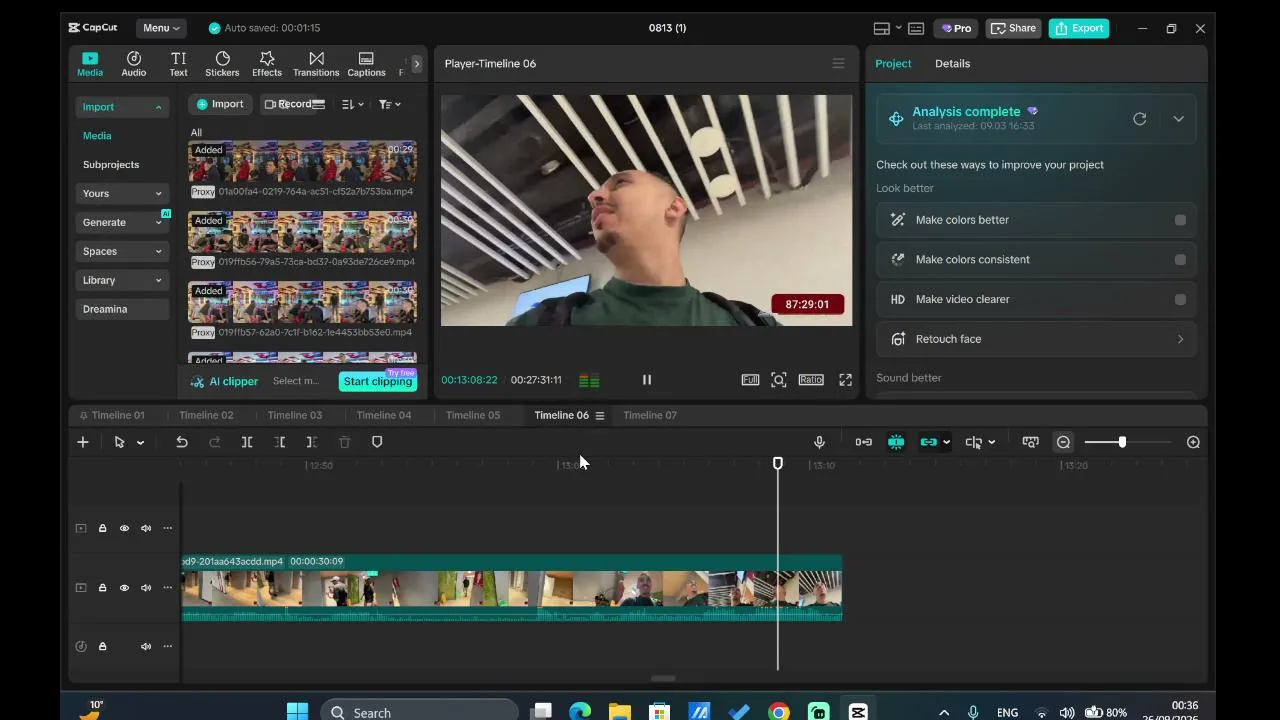1280x720 pixels.
Task: Open the Stickers panel
Action: pos(222,64)
